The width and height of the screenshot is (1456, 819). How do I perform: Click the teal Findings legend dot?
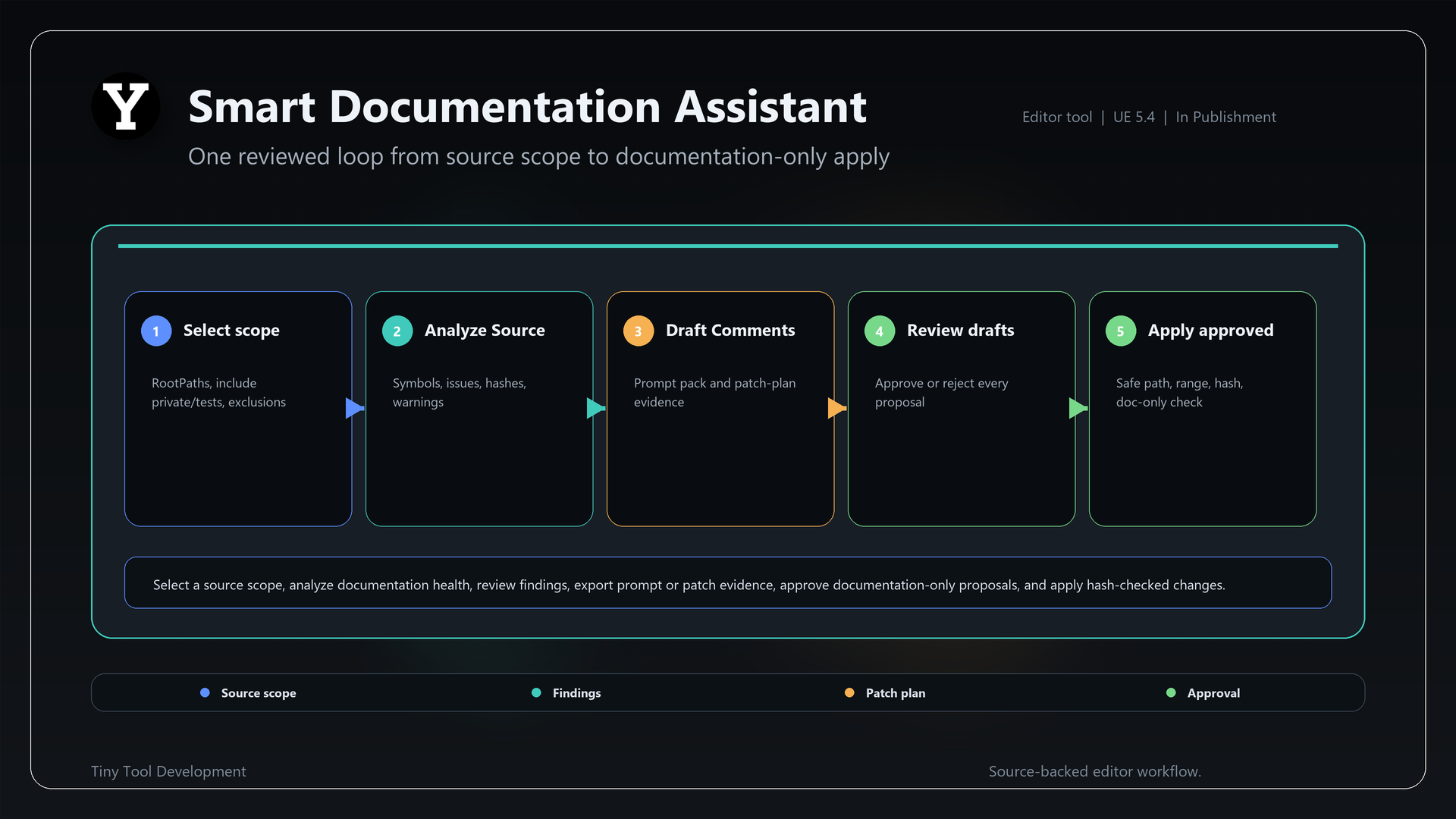point(536,693)
